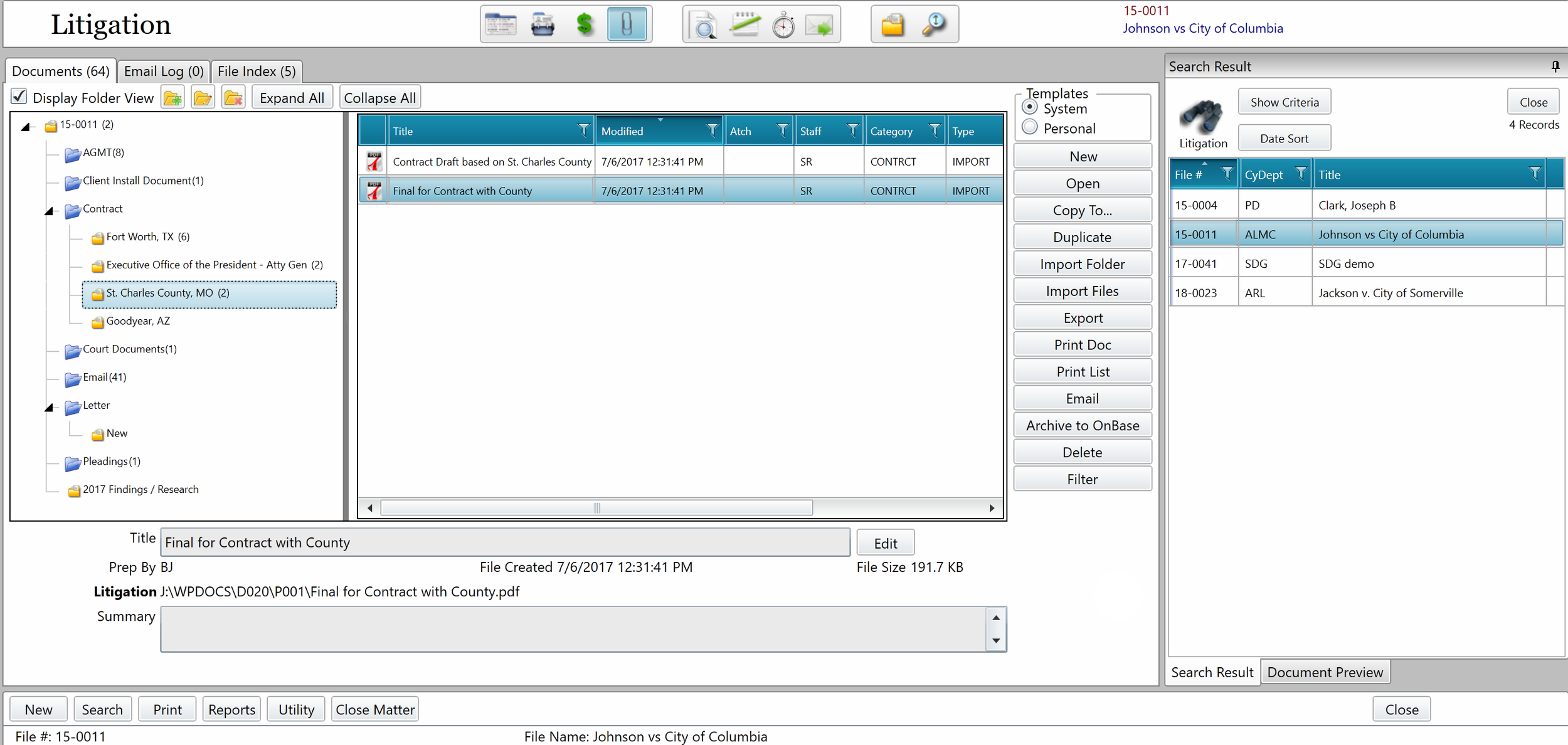
Task: Open the Category column filter dropdown
Action: 935,130
